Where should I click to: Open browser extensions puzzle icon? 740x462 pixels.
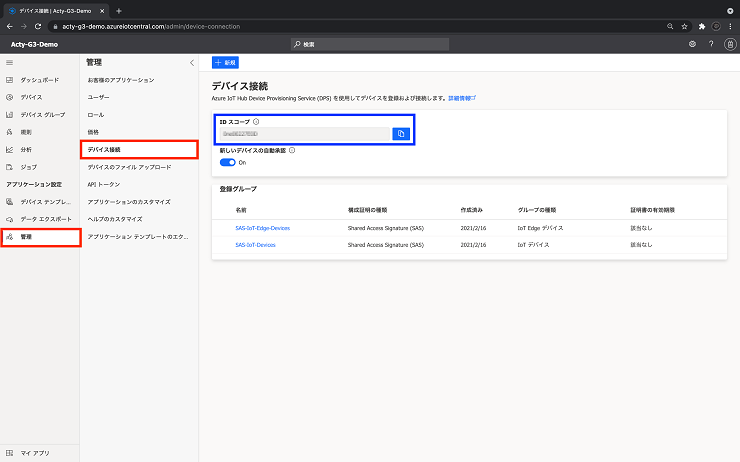coord(702,26)
